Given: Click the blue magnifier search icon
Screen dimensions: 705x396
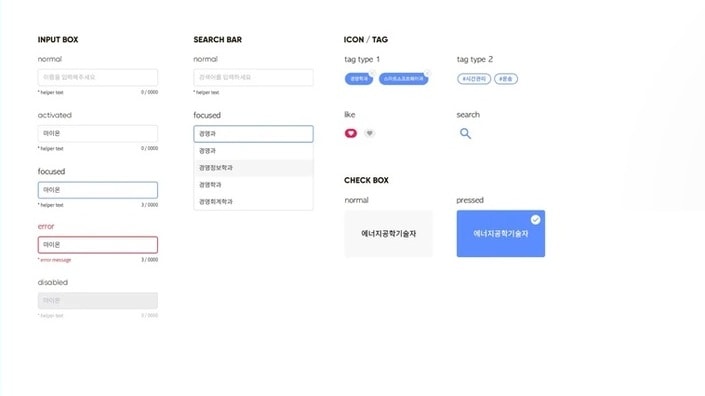Looking at the screenshot, I should click(465, 133).
